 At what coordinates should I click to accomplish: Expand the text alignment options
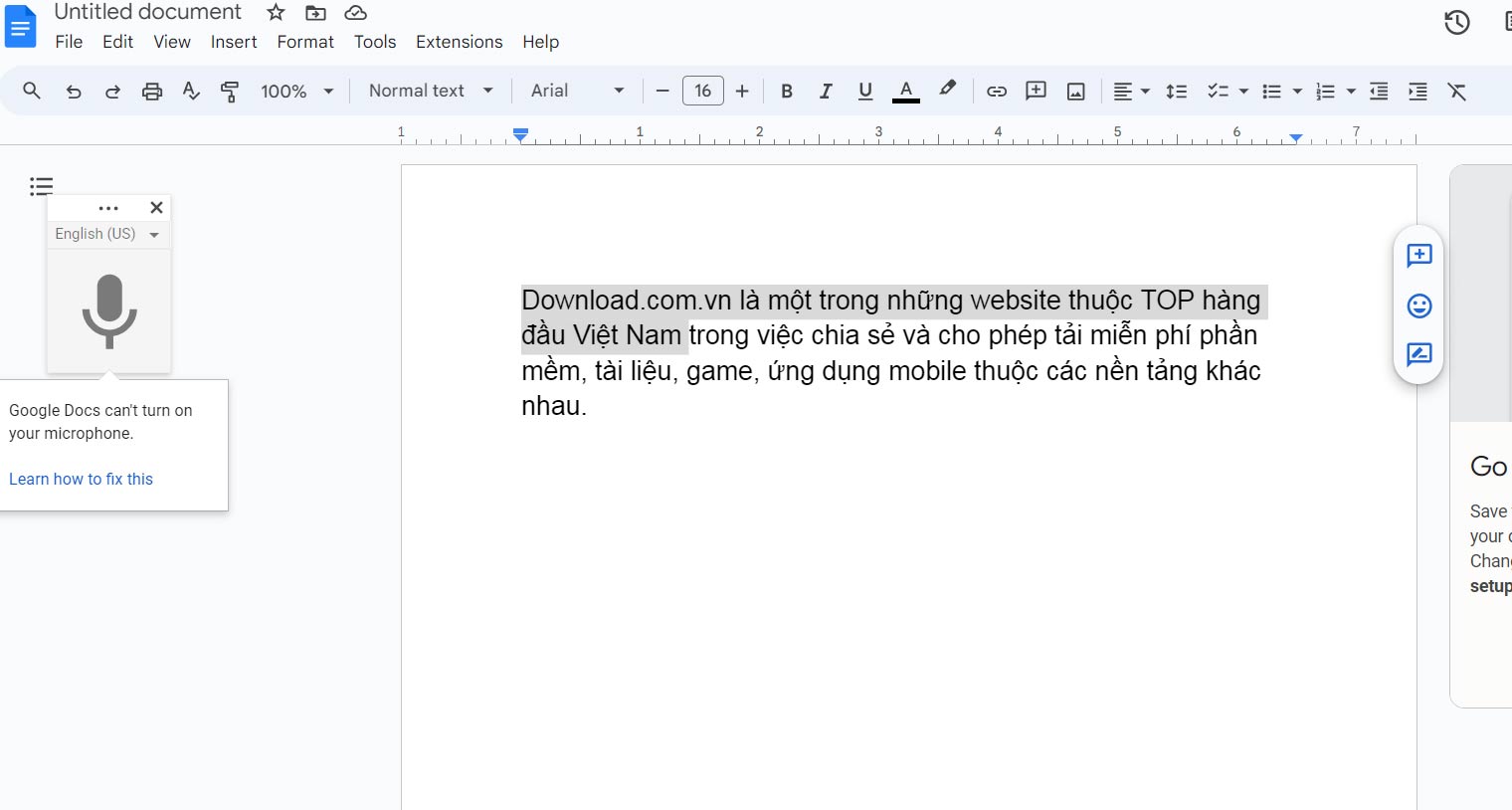click(1144, 91)
